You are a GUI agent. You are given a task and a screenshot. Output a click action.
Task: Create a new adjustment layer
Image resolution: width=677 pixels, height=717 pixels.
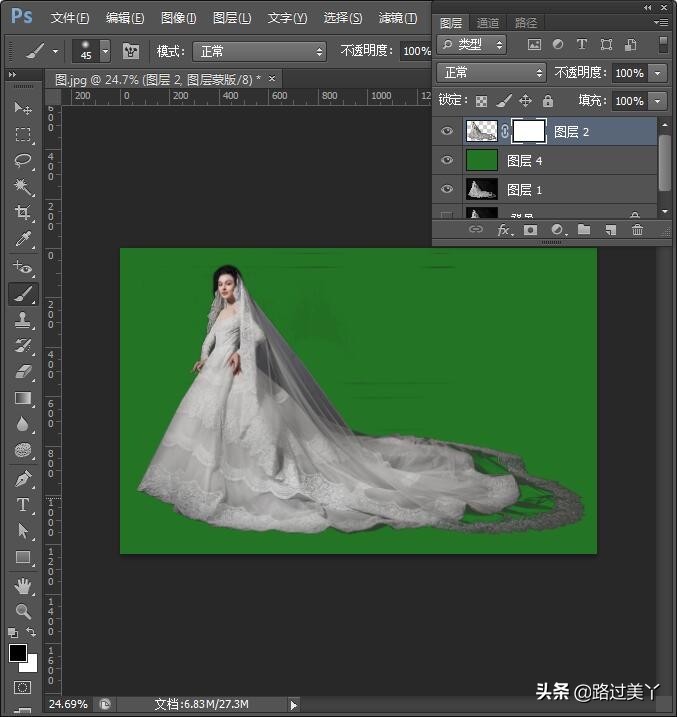558,230
